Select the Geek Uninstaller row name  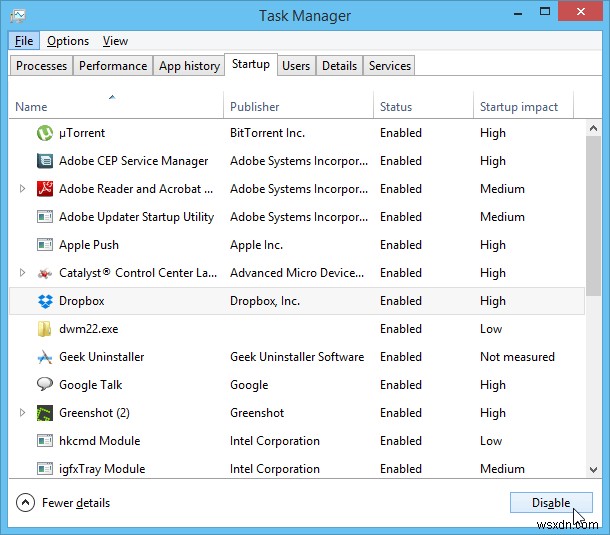(102, 357)
